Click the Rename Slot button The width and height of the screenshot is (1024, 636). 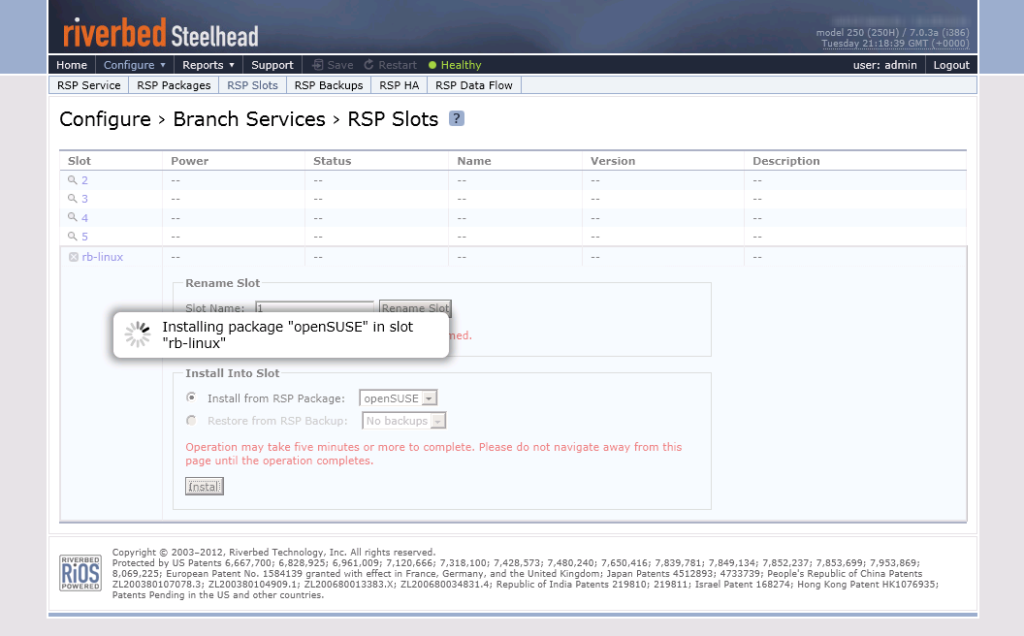[415, 308]
